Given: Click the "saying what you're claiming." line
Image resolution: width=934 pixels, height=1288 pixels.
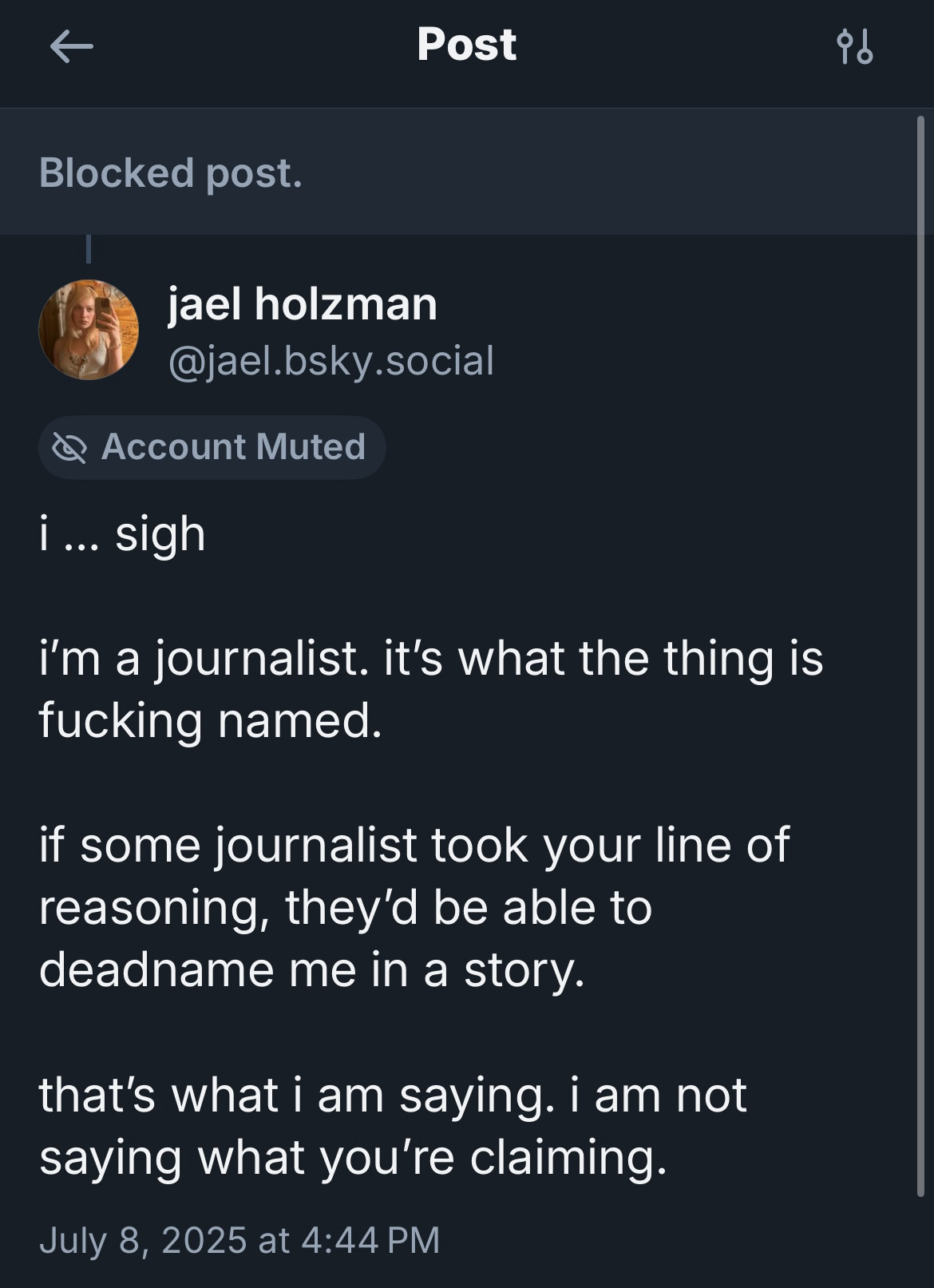Looking at the screenshot, I should (352, 1156).
